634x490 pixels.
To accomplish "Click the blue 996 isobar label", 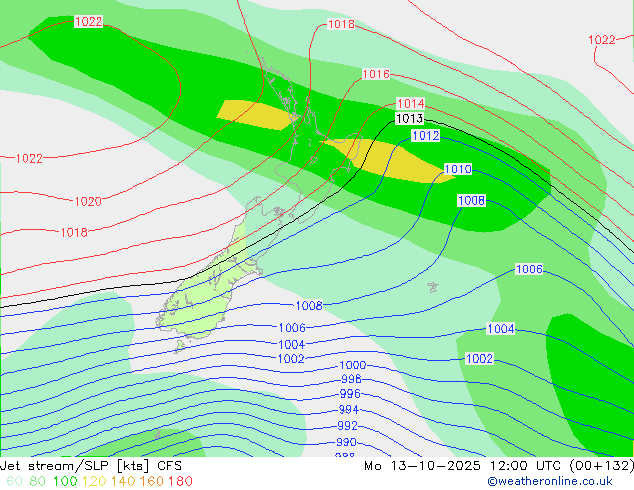I will [350, 393].
